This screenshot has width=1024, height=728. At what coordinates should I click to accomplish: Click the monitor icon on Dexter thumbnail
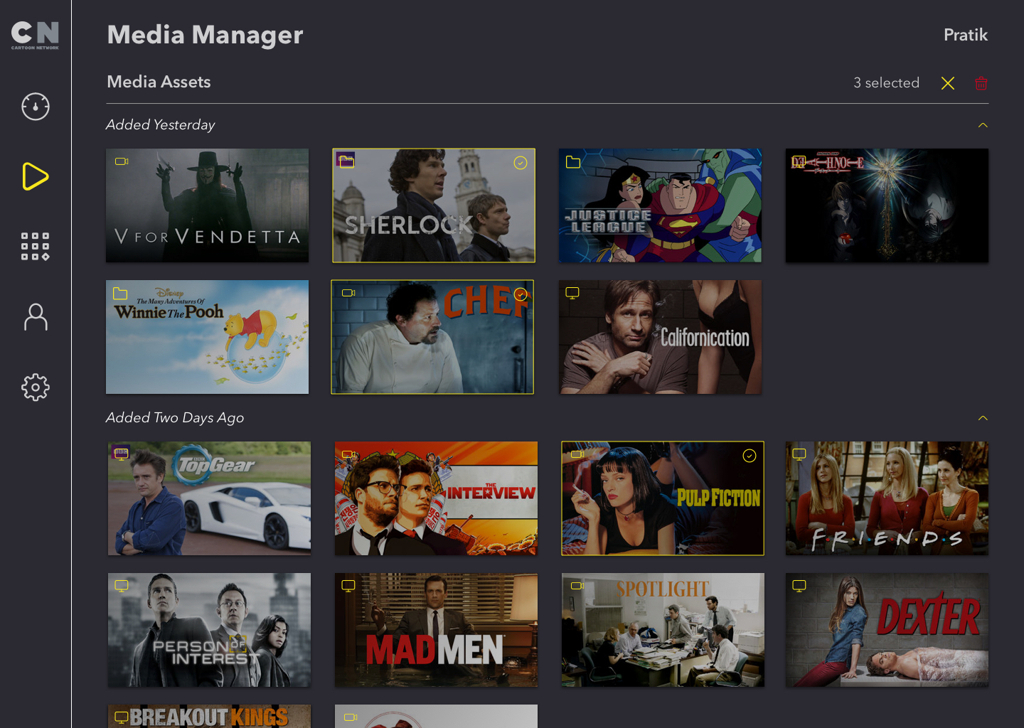[799, 586]
